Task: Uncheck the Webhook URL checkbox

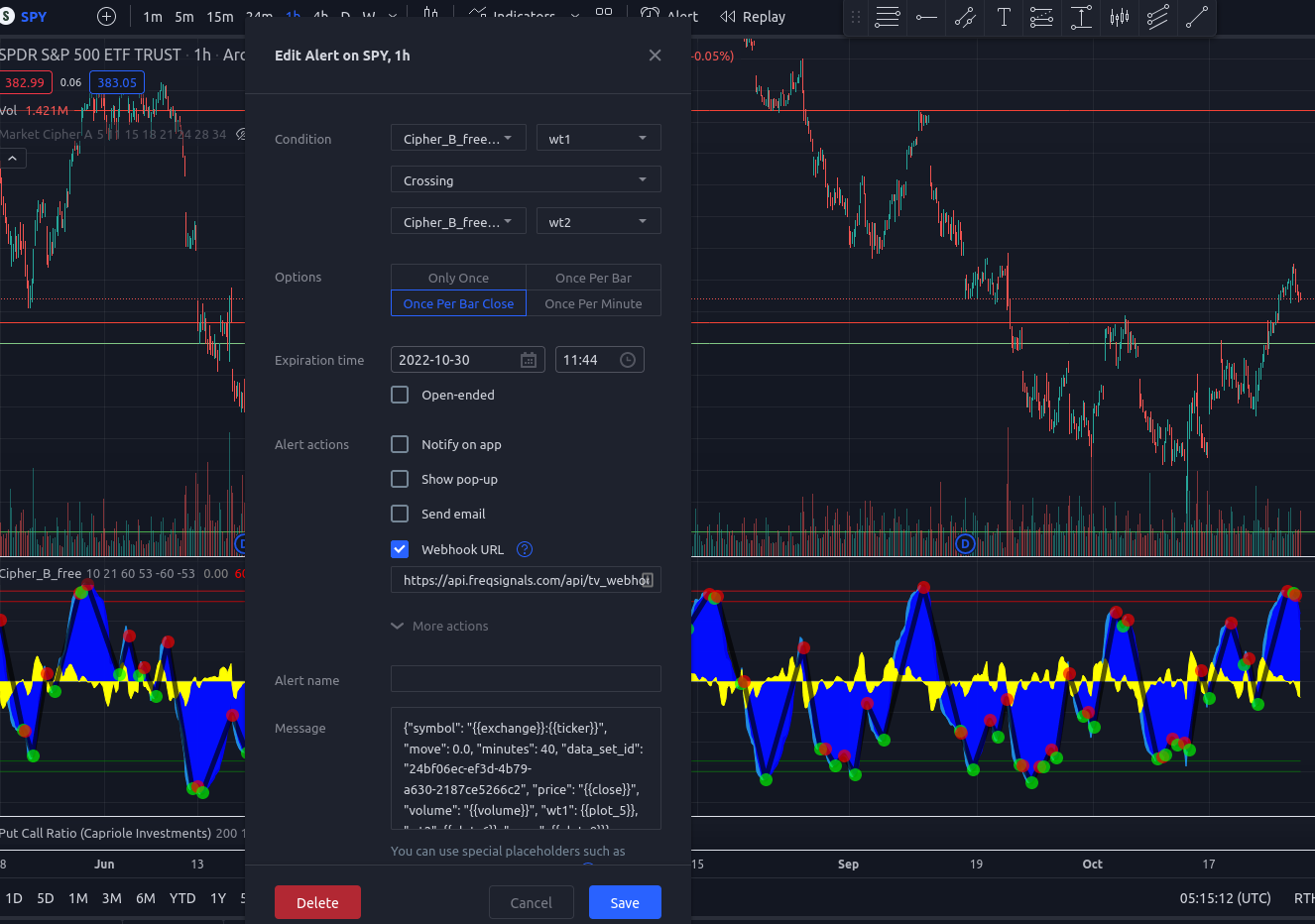Action: click(400, 549)
